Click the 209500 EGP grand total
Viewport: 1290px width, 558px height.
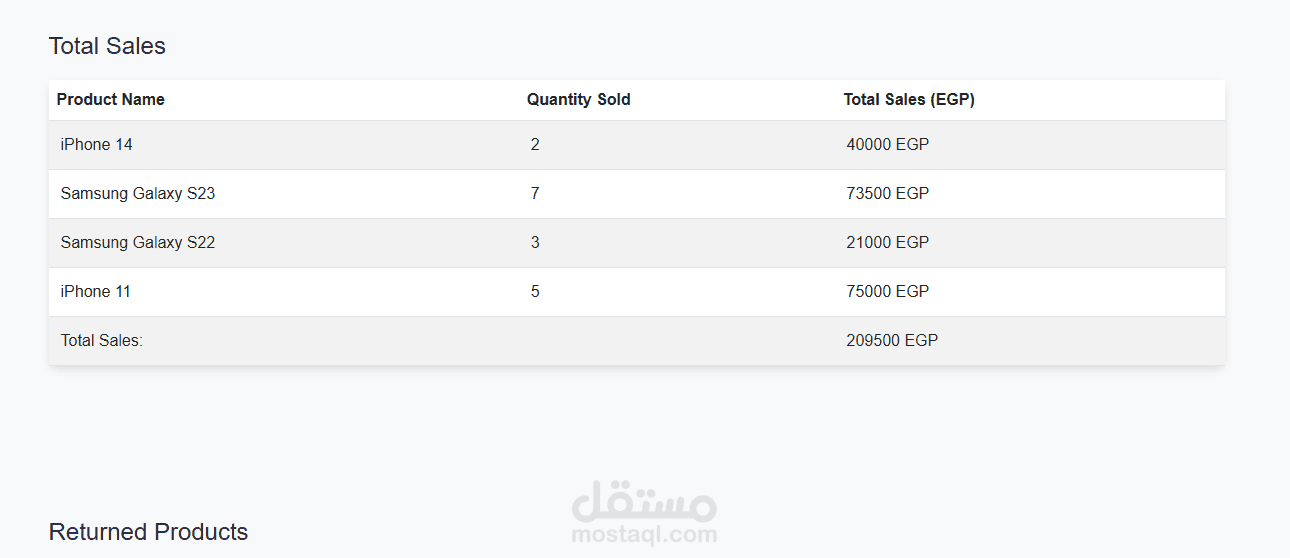tap(892, 341)
